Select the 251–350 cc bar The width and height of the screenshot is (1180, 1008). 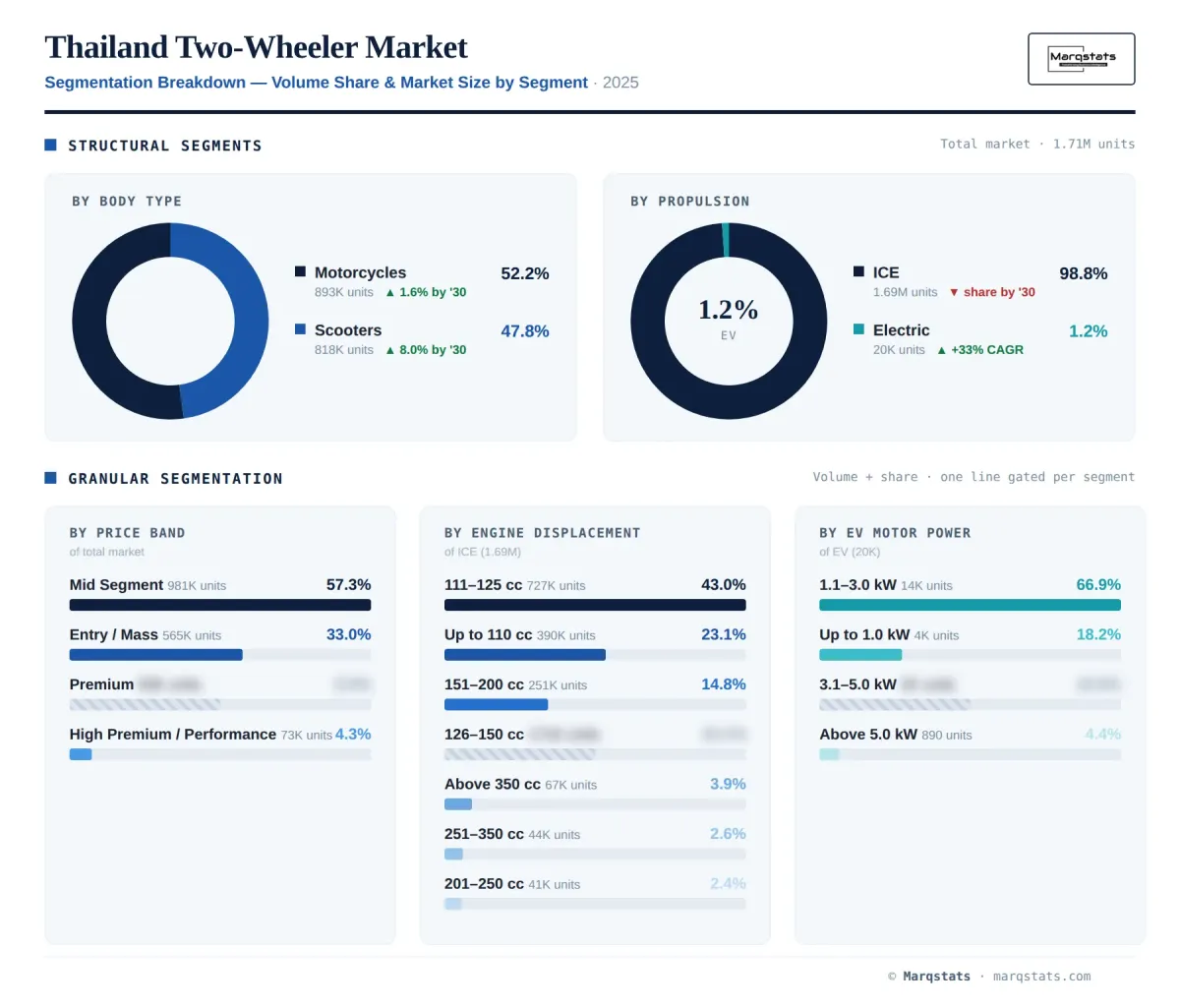coord(595,854)
